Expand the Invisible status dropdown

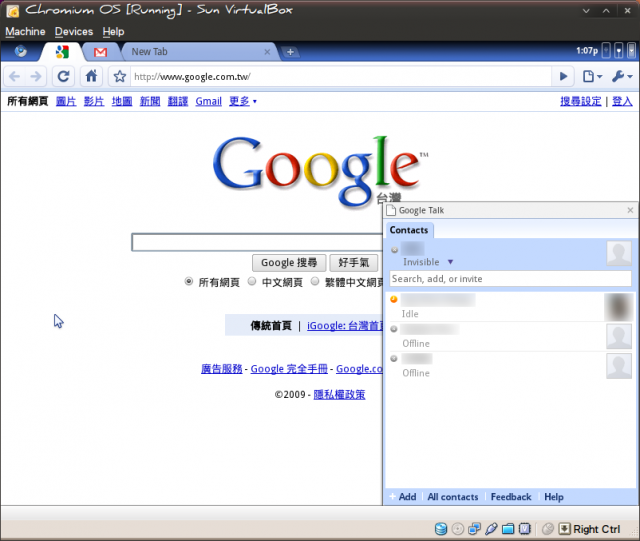click(x=450, y=262)
